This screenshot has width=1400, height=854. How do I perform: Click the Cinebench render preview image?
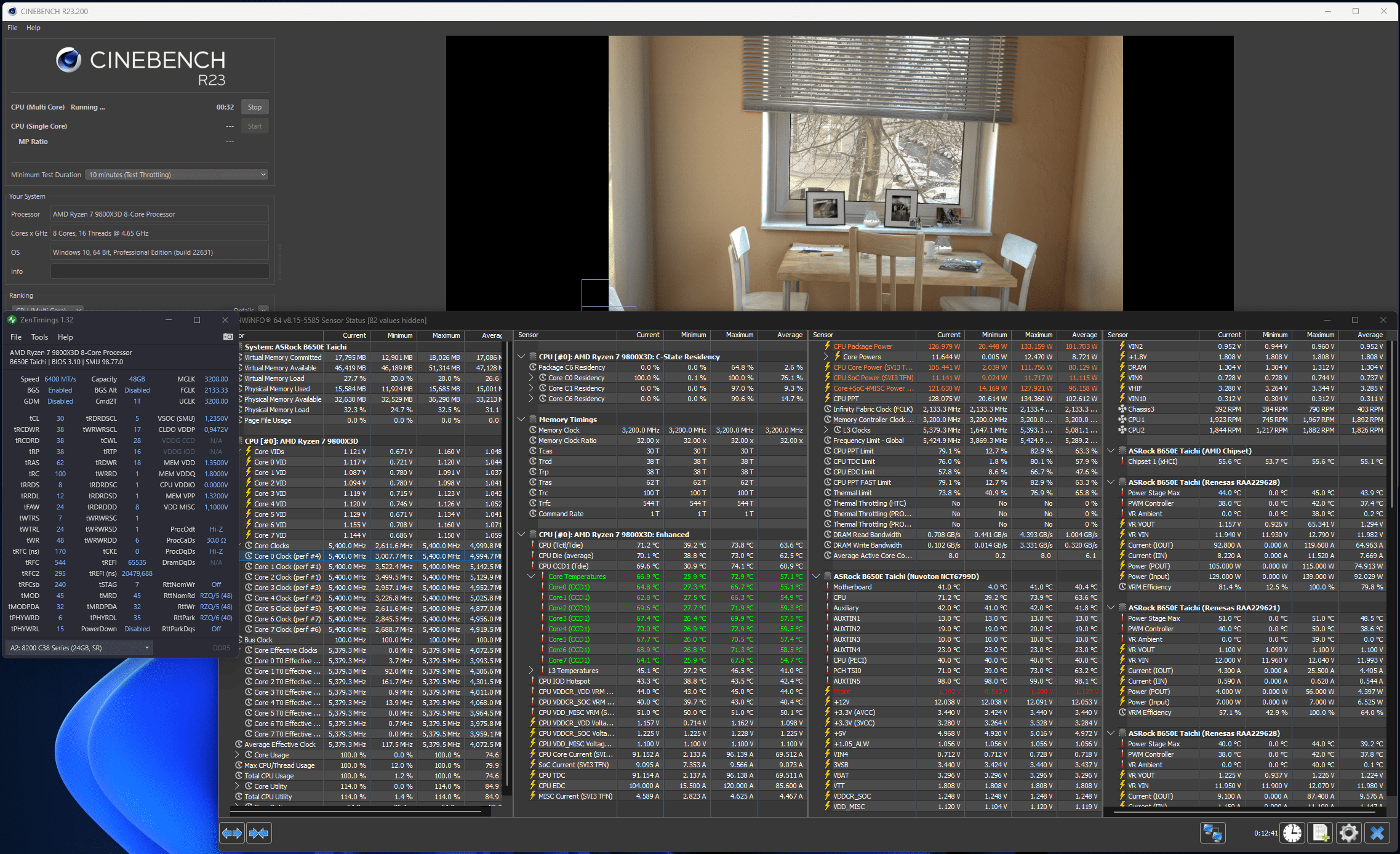click(865, 173)
